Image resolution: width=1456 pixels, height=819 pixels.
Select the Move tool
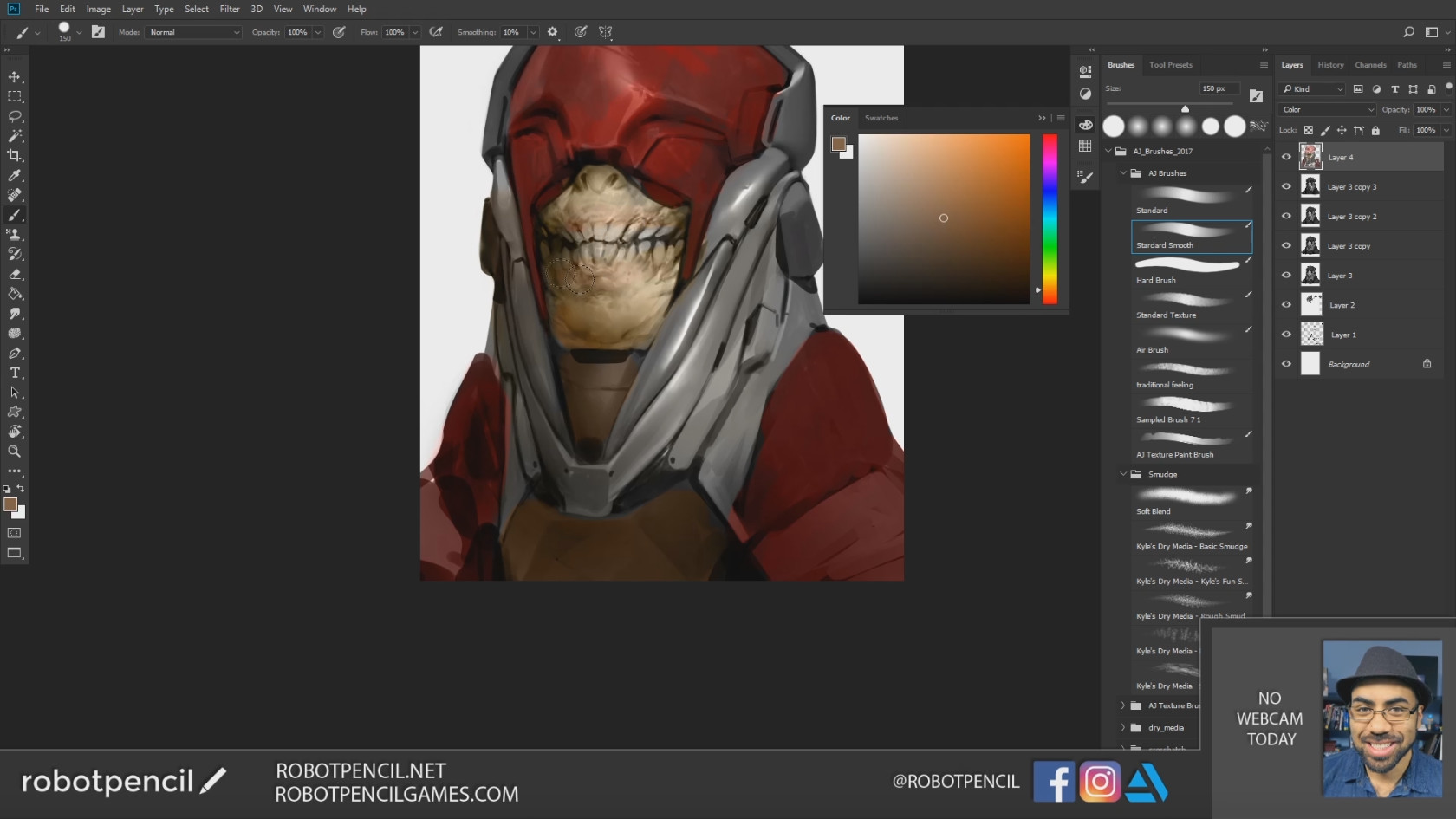pyautogui.click(x=15, y=77)
